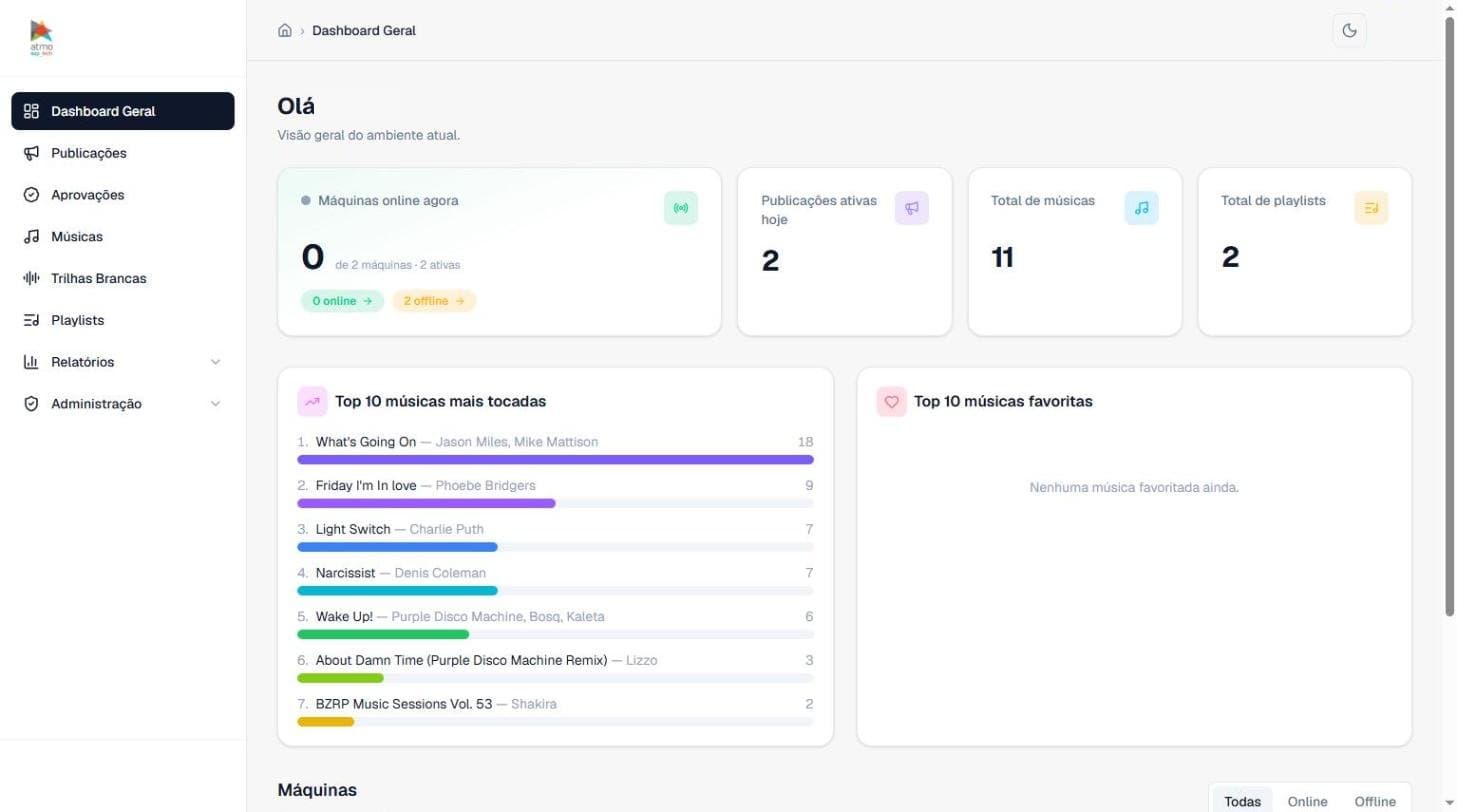Click the Relatórios bar chart icon

31,362
